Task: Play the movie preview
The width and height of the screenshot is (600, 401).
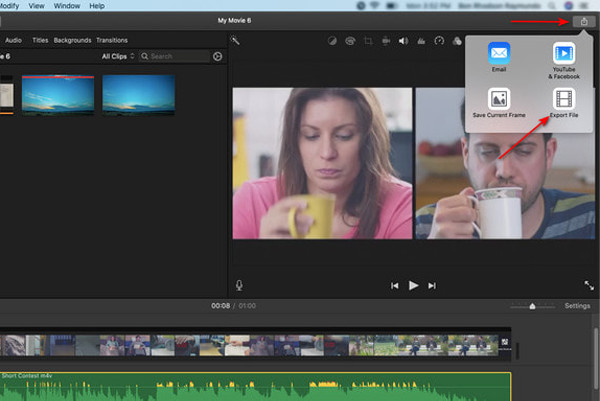Action: click(x=413, y=285)
